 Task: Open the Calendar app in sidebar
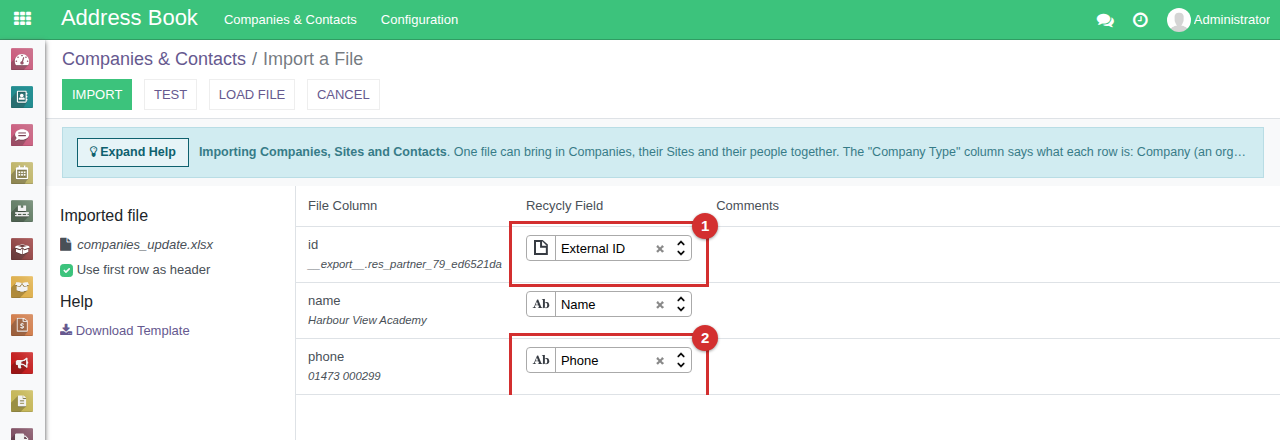click(x=22, y=173)
